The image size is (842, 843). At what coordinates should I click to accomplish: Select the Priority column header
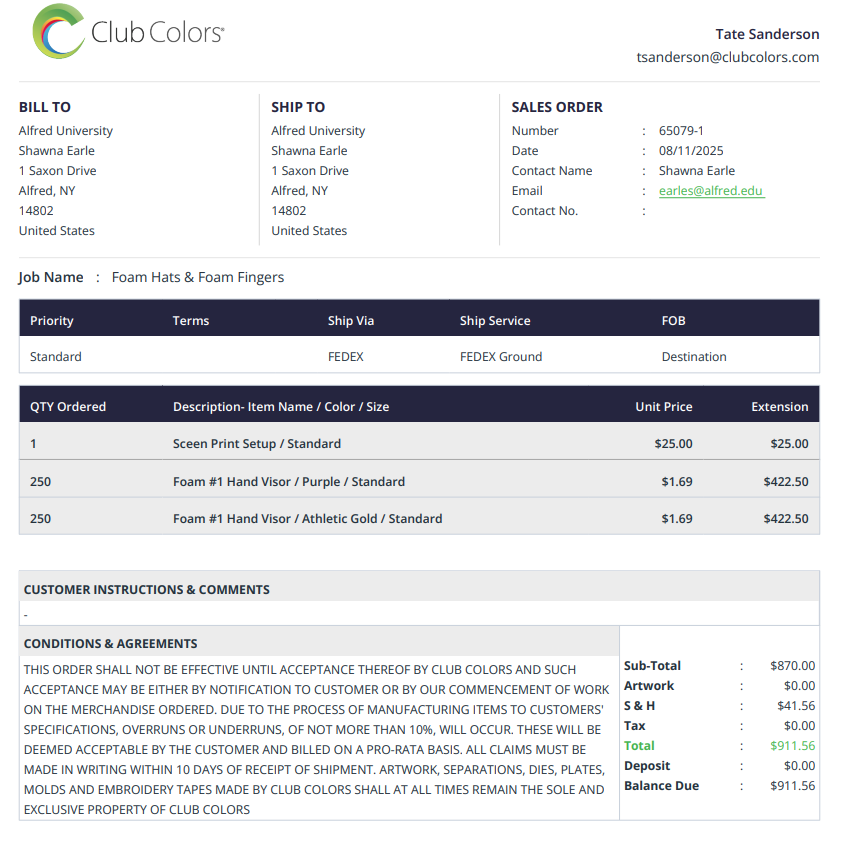coord(52,320)
